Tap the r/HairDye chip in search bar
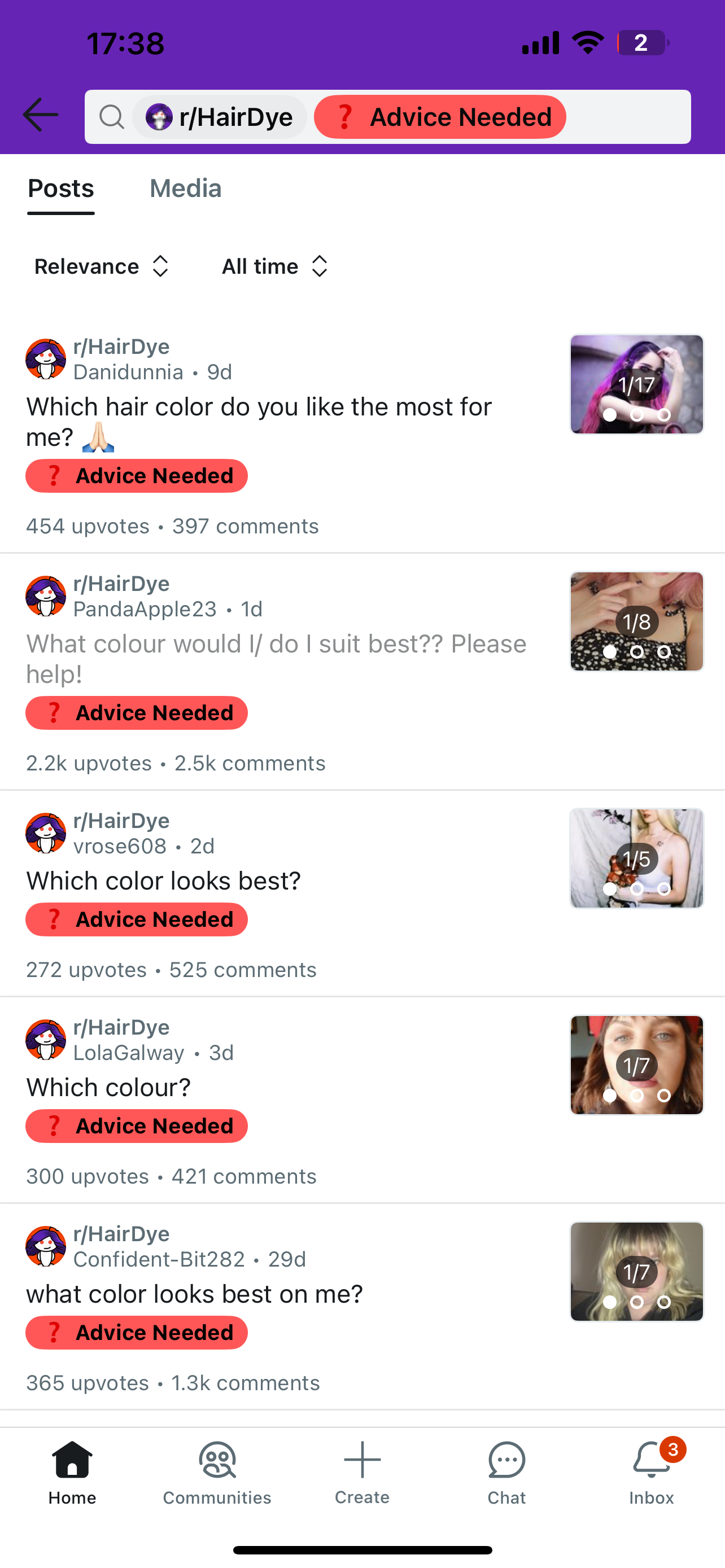Viewport: 725px width, 1568px height. click(220, 117)
